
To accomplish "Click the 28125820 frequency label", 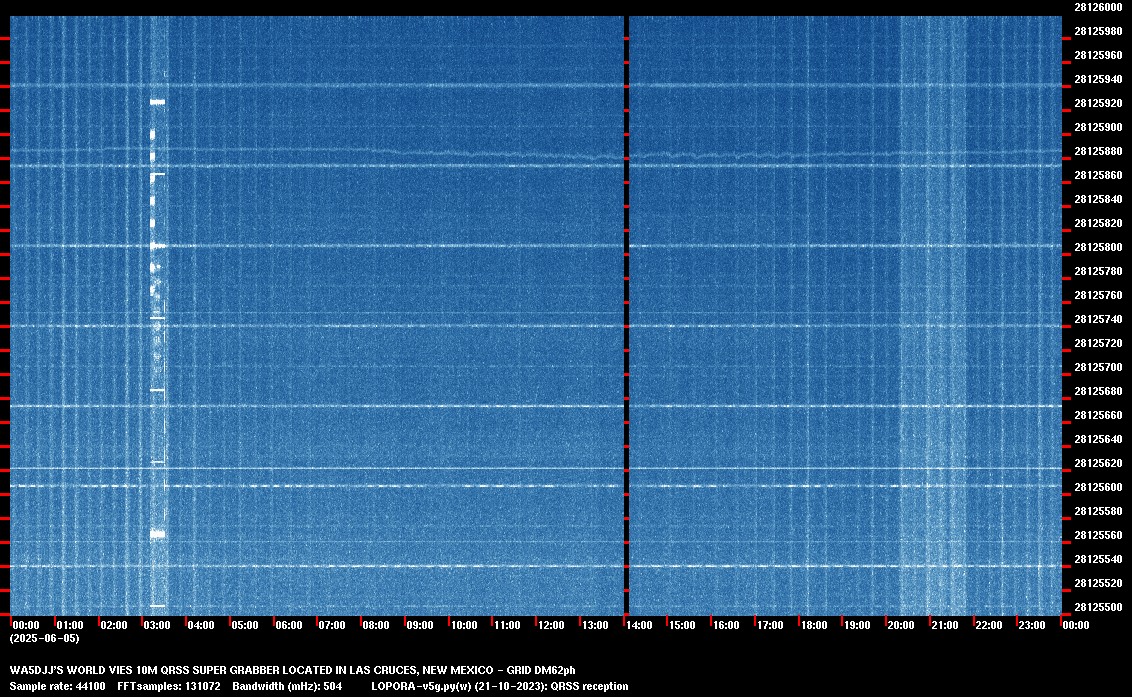I will pyautogui.click(x=1098, y=223).
